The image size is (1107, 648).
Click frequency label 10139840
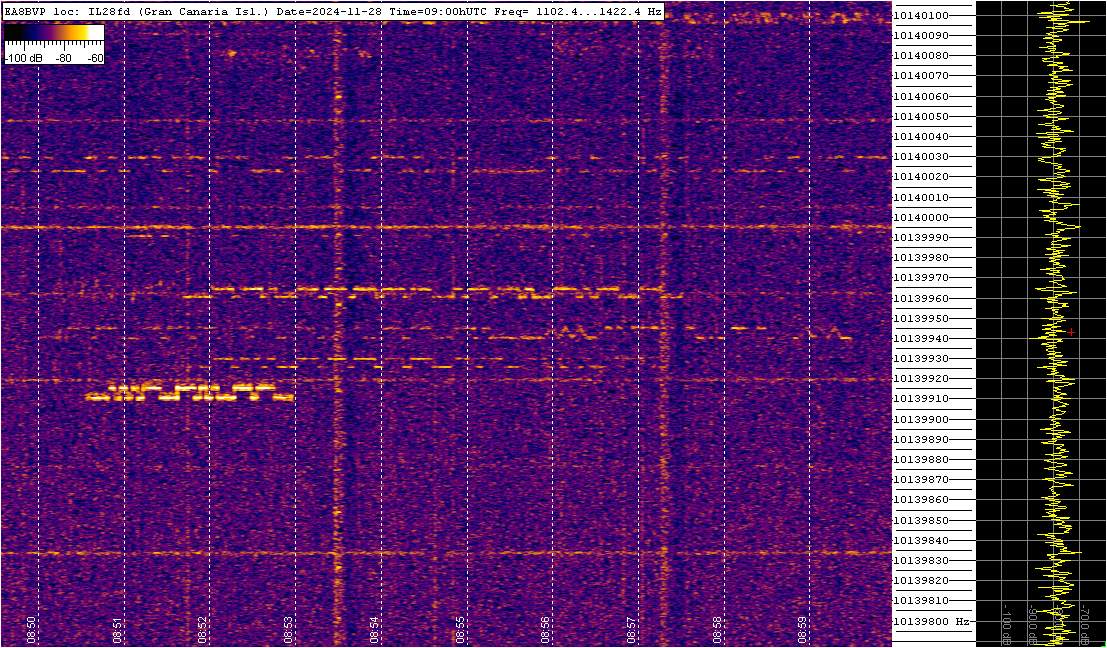pos(921,541)
